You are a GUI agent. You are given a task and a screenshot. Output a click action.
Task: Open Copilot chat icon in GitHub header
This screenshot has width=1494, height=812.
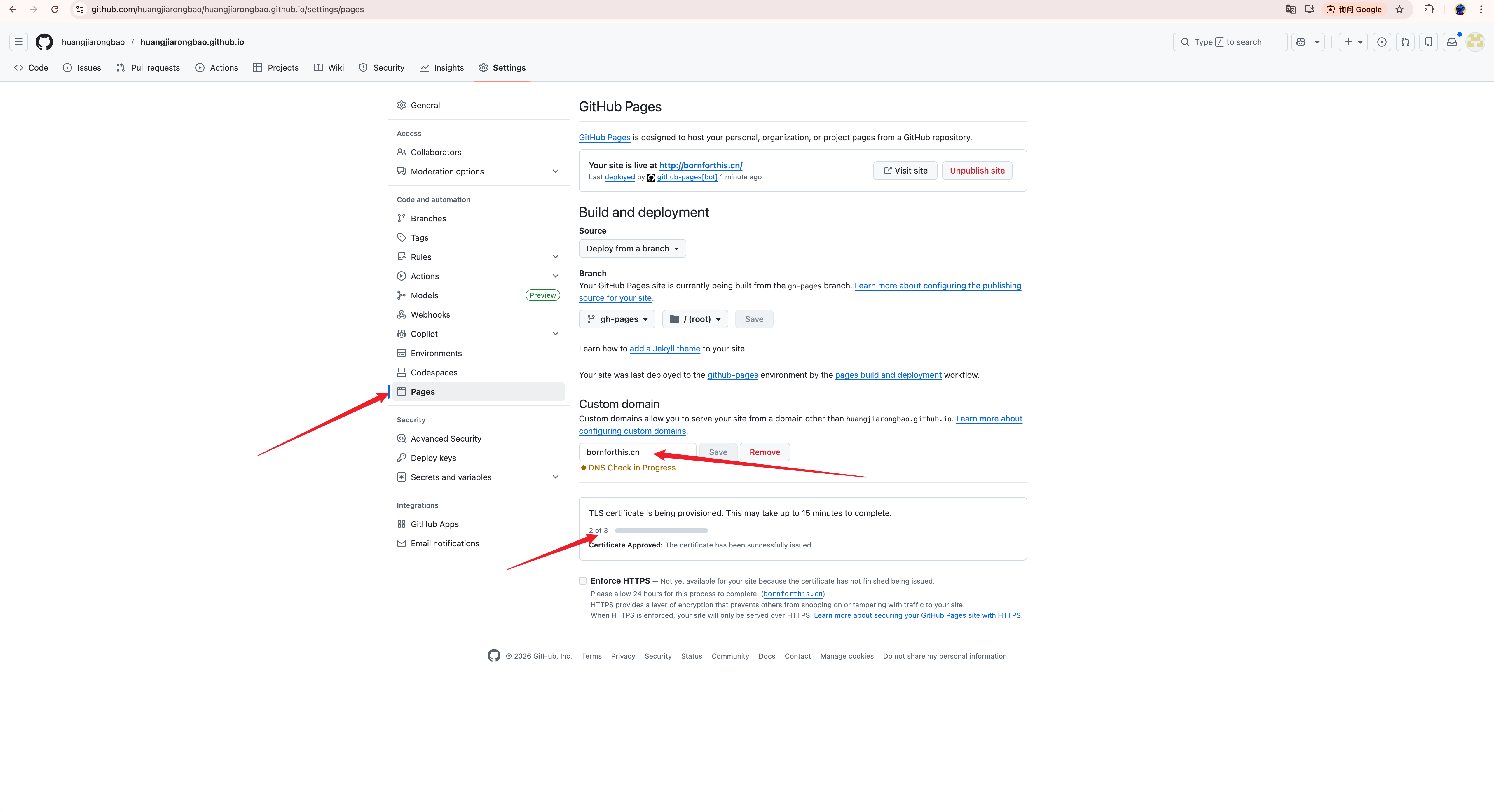[x=1301, y=42]
